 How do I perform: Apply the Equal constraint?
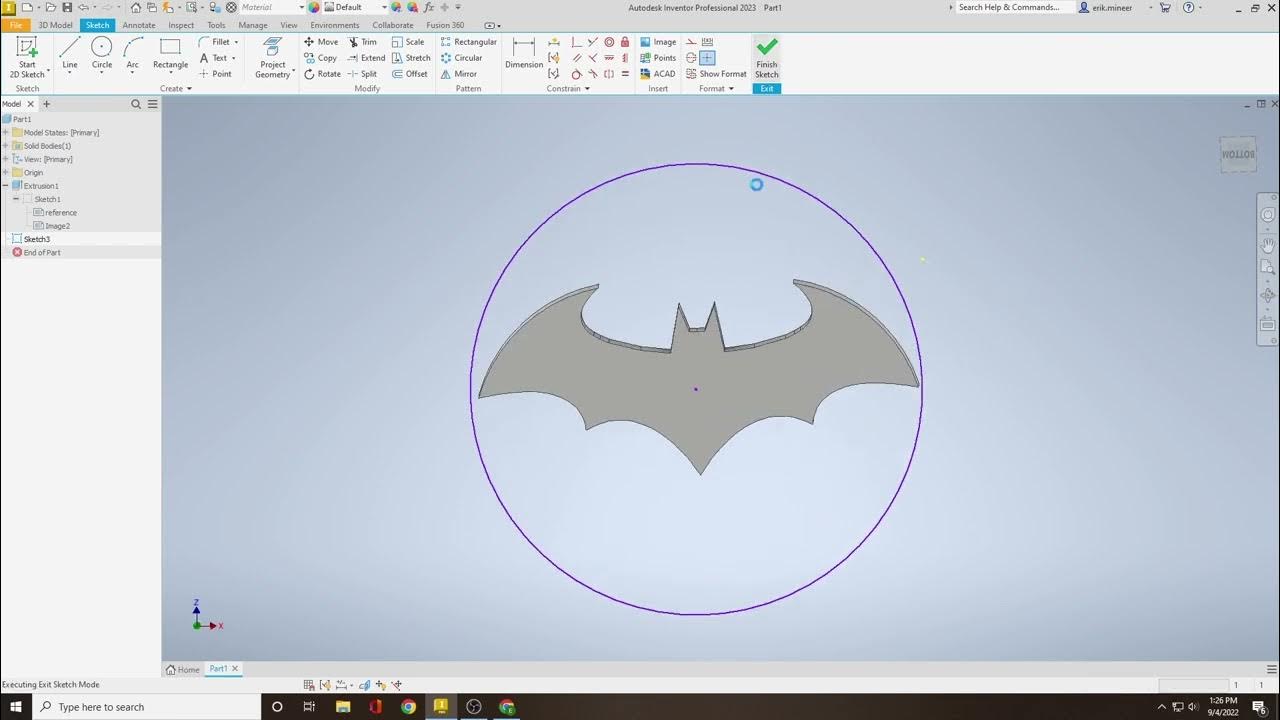click(625, 74)
